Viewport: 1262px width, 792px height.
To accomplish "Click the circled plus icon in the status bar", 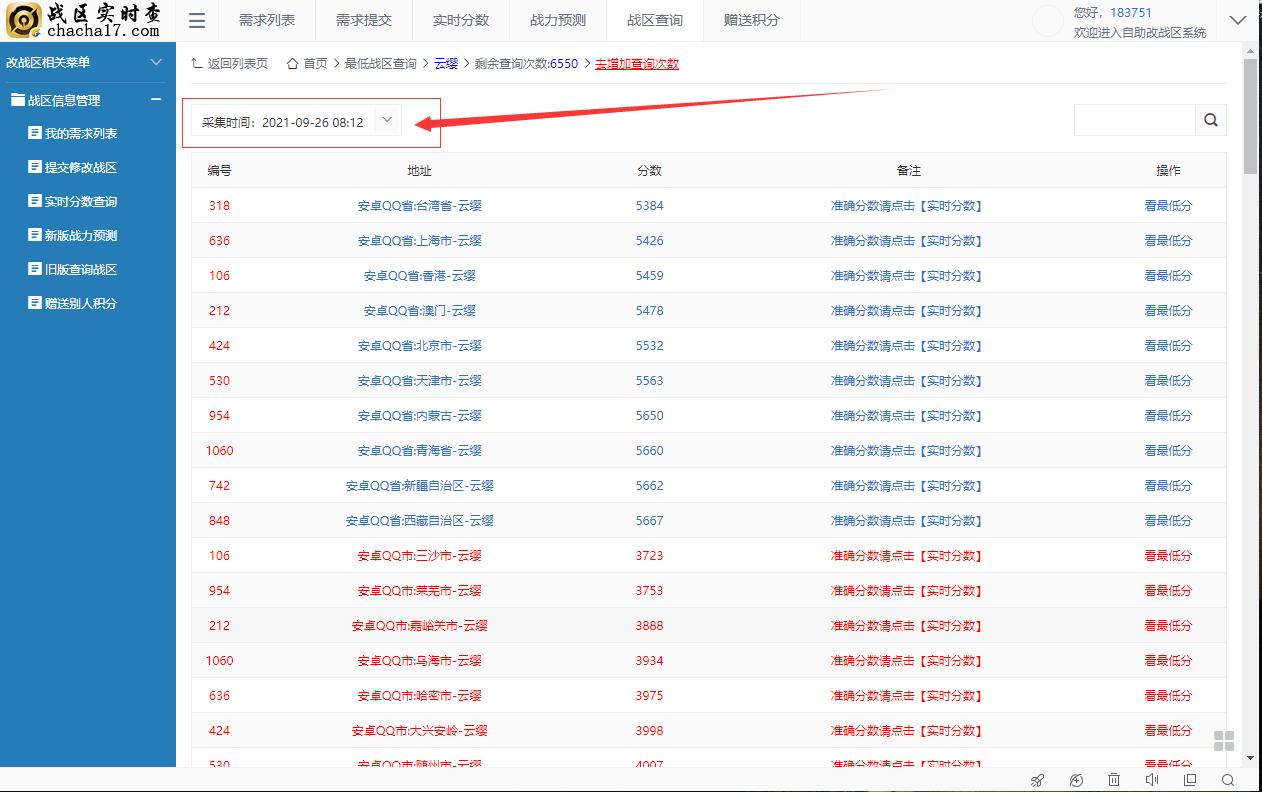I will [x=1075, y=779].
